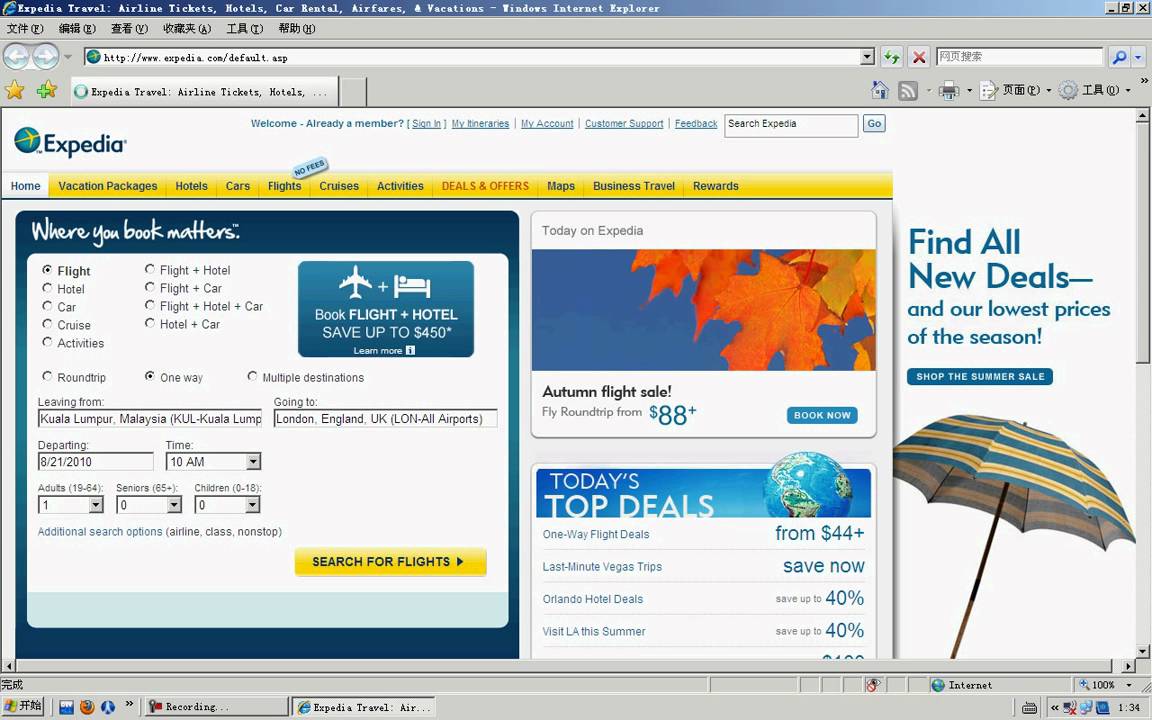Click the keyboard tray icon
The image size is (1152, 720).
1029,708
